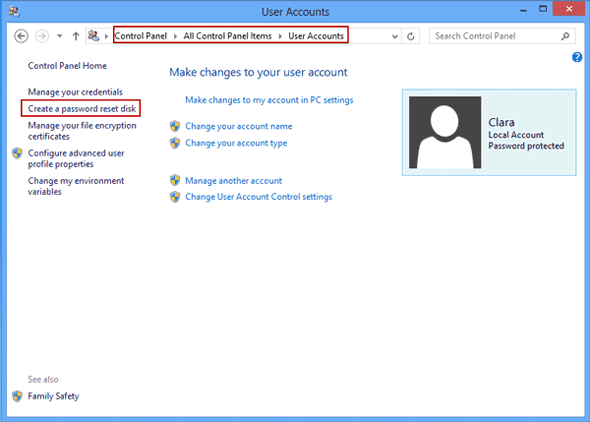590x422 pixels.
Task: Click the Forward navigation arrow
Action: click(42, 36)
